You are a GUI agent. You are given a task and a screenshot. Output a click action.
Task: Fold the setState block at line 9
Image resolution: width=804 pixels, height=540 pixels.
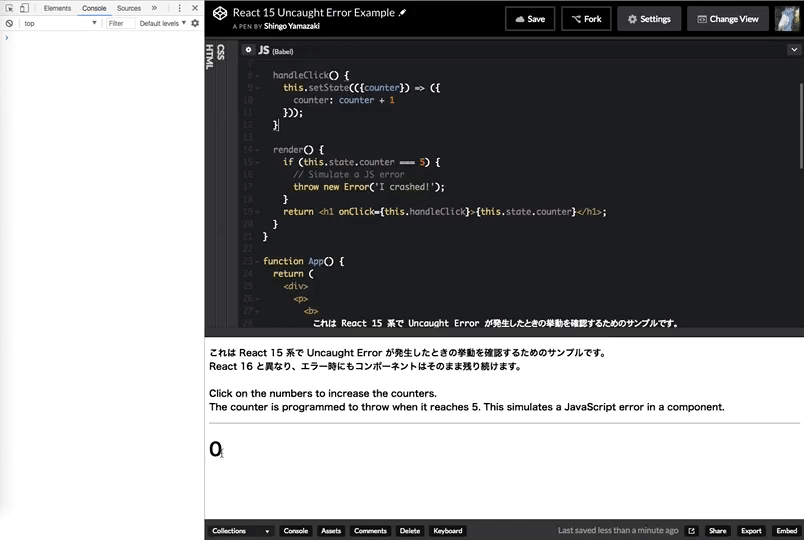[x=257, y=88]
